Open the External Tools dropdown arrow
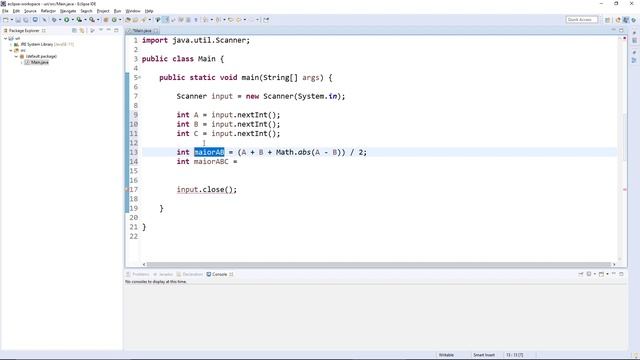 pos(98,20)
